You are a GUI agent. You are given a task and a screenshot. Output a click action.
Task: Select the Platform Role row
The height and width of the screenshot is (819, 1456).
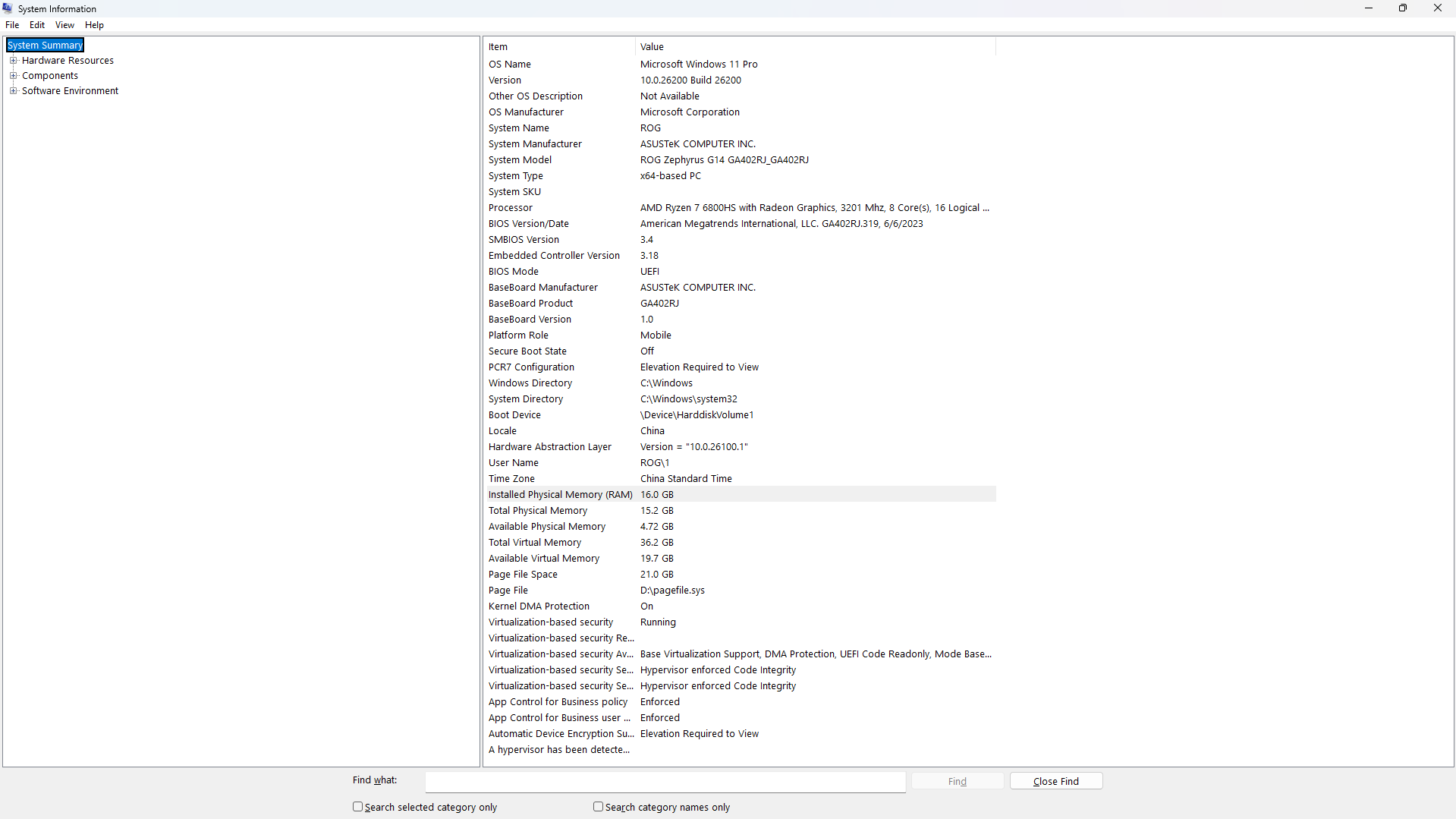(740, 335)
